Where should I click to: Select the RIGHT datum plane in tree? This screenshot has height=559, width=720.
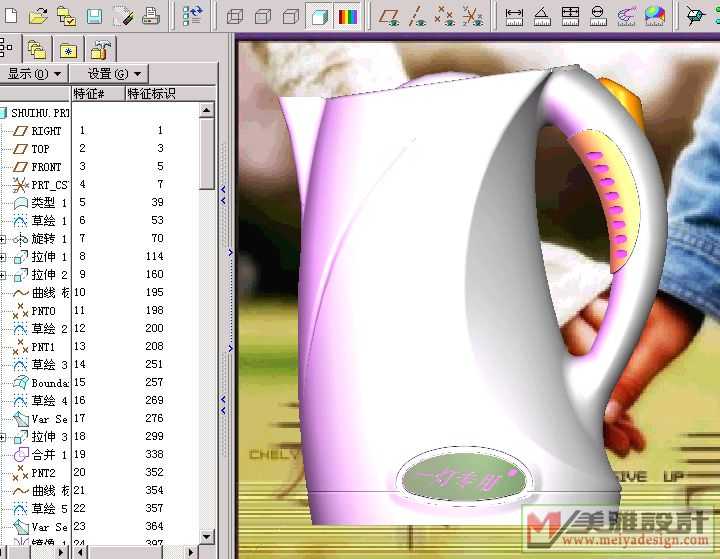coord(46,131)
